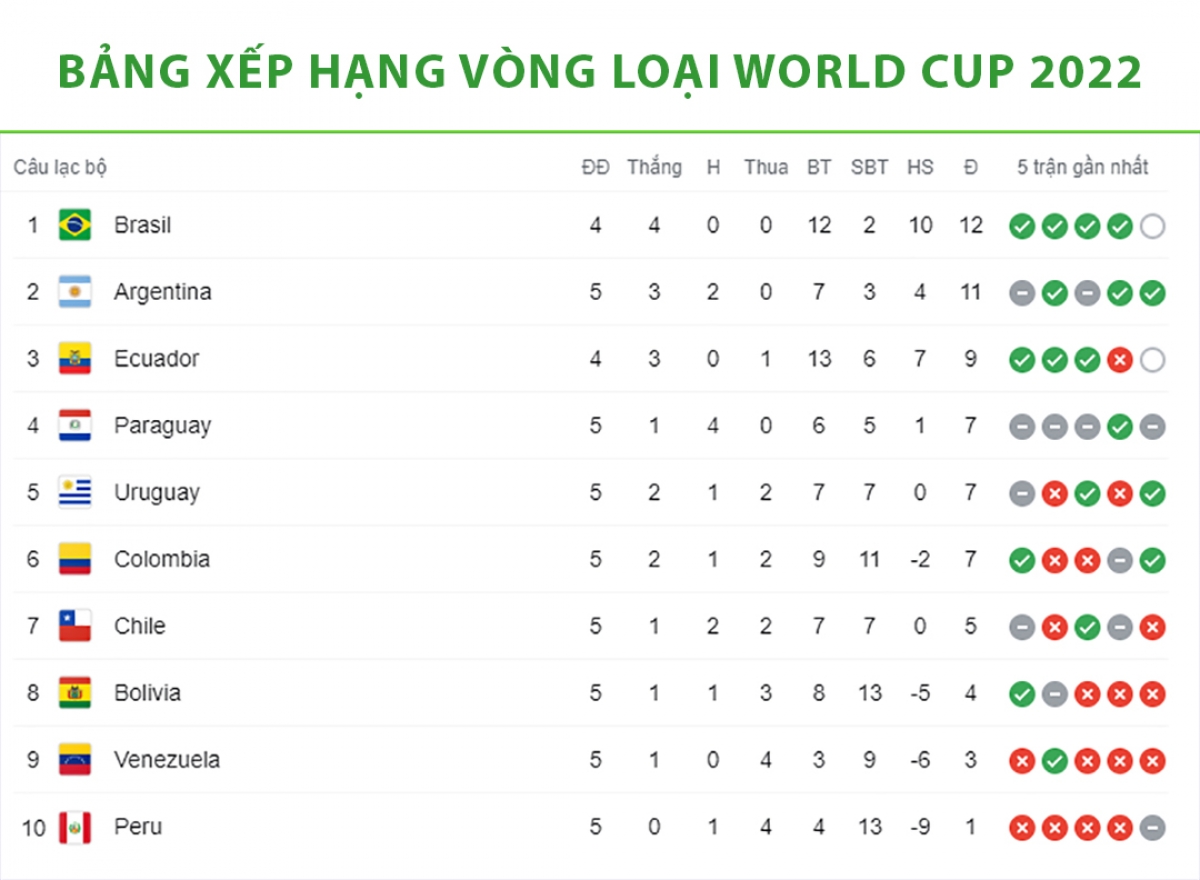Click Ecuador's red loss indicator
Screen dimensions: 1200x880
[1120, 360]
